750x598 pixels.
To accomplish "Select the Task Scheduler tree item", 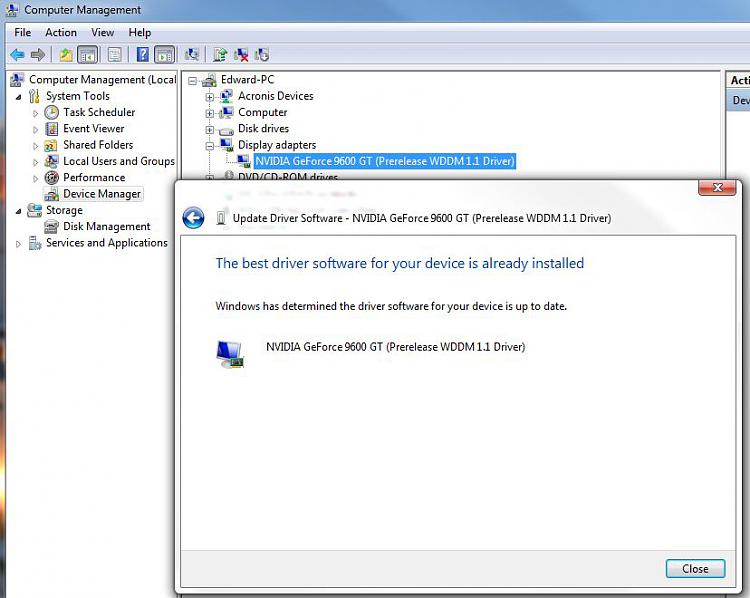I will (x=99, y=112).
